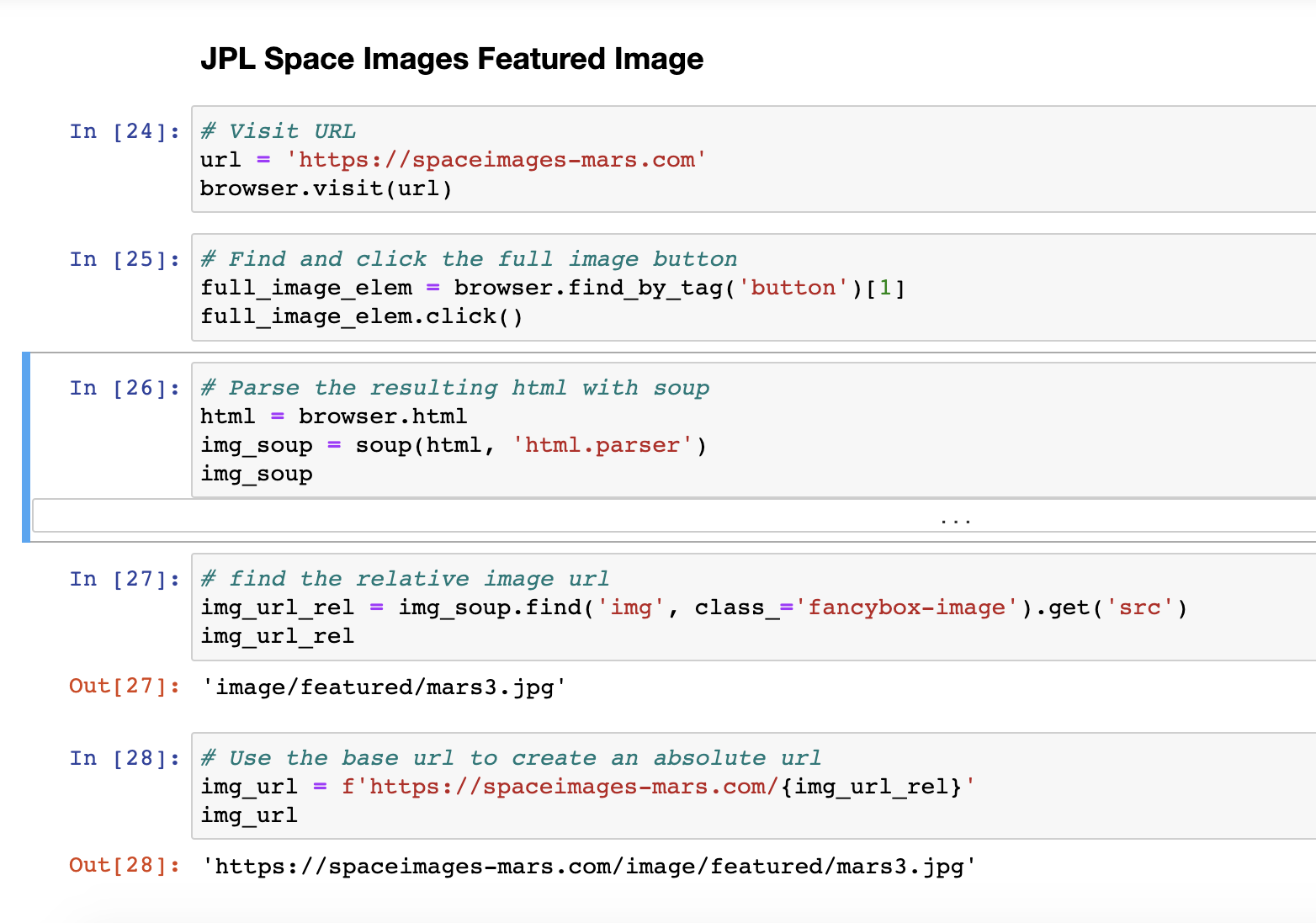The height and width of the screenshot is (923, 1316).
Task: Click the full_image_elem.click() line
Action: pyautogui.click(x=362, y=316)
